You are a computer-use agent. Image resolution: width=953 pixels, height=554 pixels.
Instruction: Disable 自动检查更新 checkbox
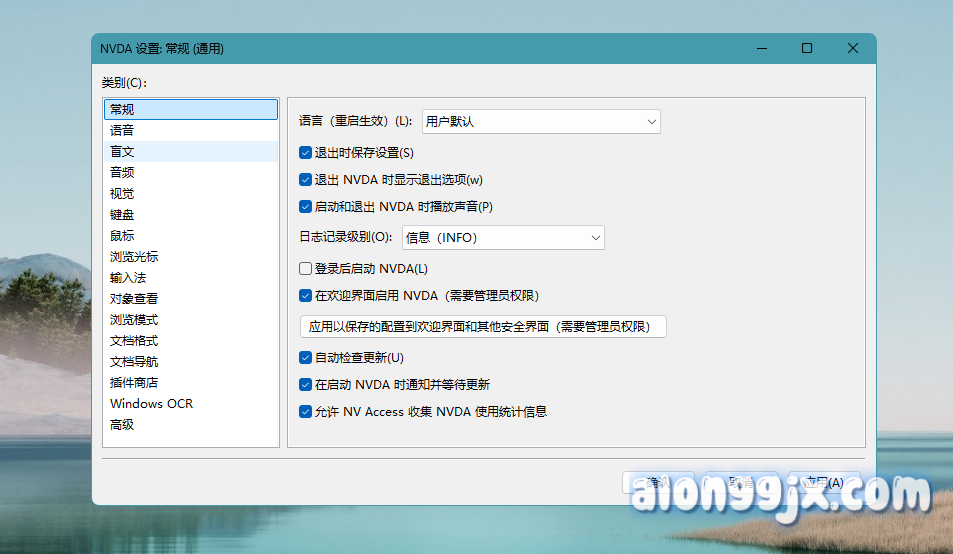[x=306, y=357]
